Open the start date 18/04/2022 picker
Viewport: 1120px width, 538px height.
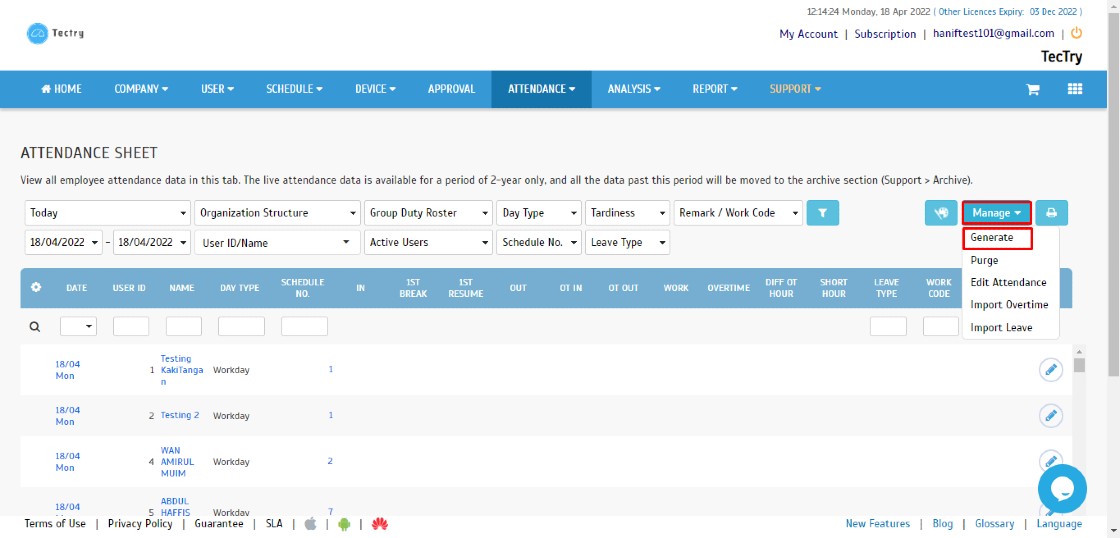(x=64, y=242)
